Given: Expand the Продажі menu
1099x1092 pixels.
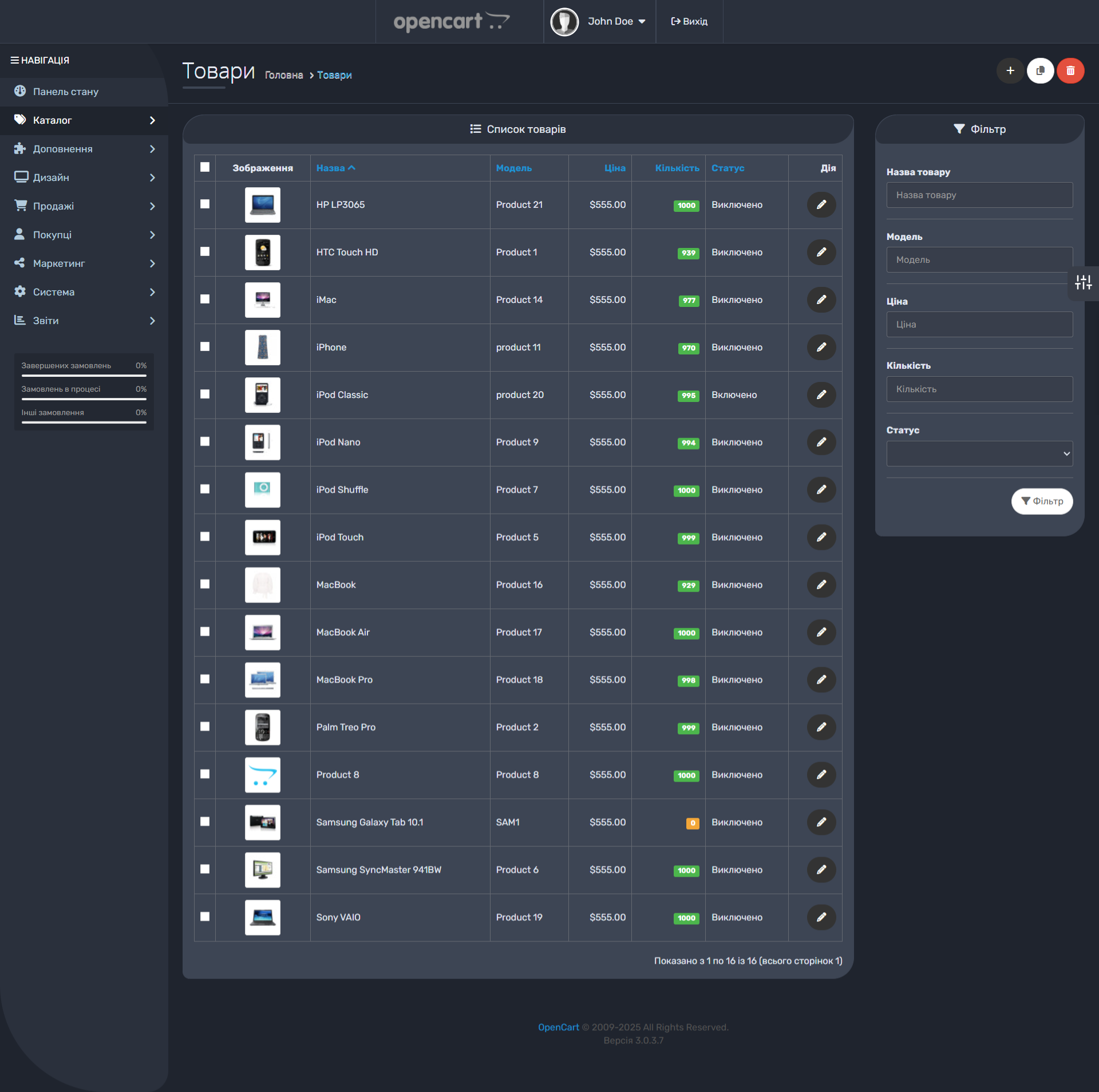Looking at the screenshot, I should pos(84,206).
